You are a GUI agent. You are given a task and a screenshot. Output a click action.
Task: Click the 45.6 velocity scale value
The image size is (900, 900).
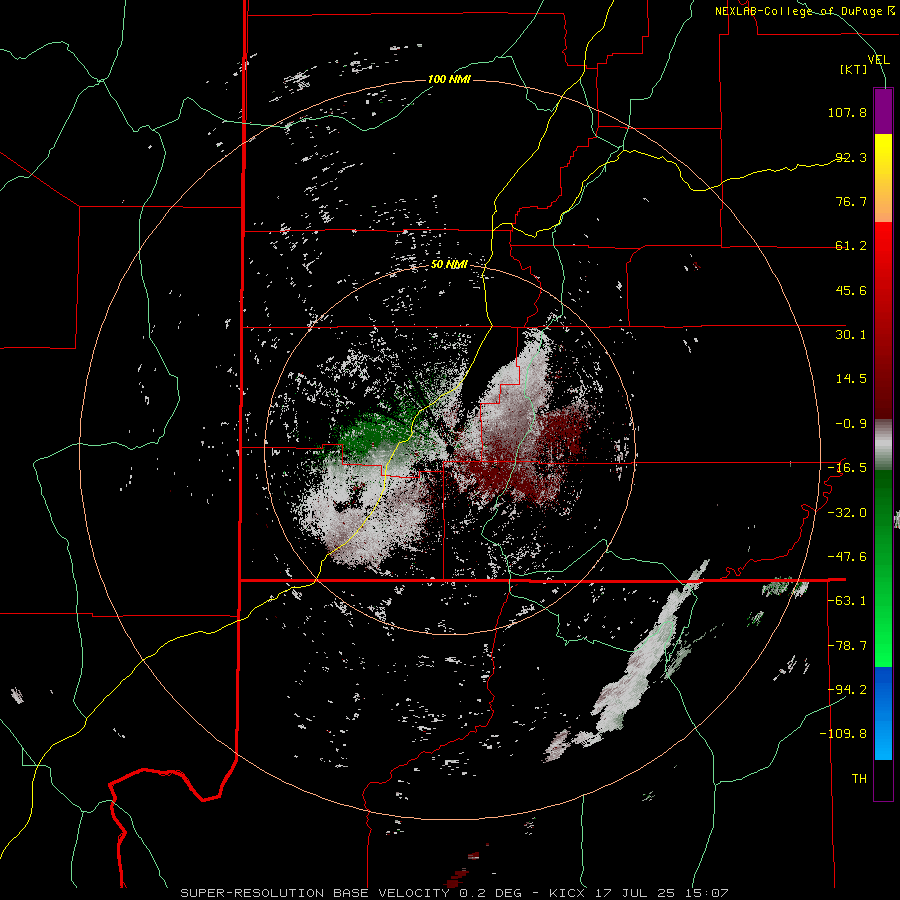(851, 290)
